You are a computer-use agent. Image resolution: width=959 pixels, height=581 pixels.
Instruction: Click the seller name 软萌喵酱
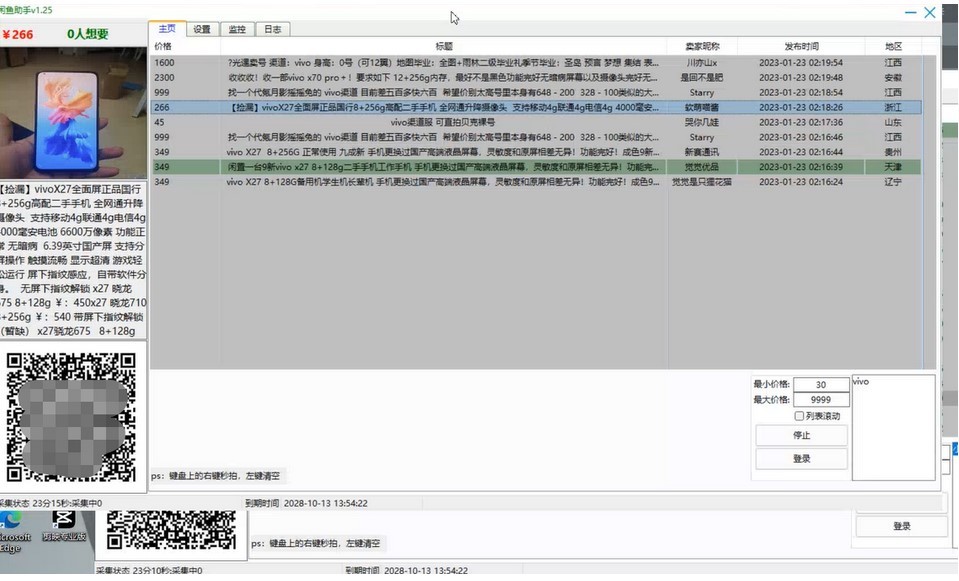point(702,107)
